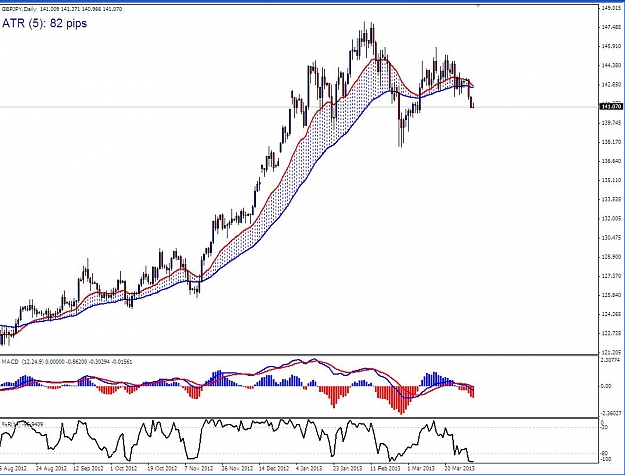Click the MACD pane 0.00 scale label
625x475 pixels.
point(606,386)
